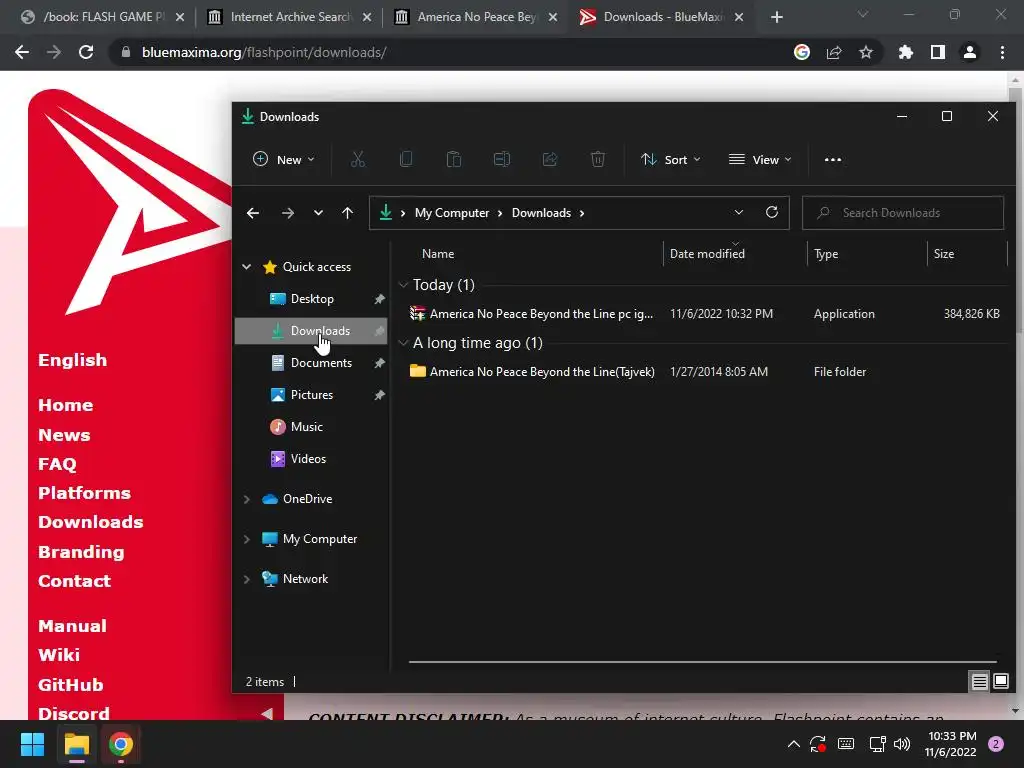The image size is (1024, 768).
Task: Select Music in the navigation pane
Action: pyautogui.click(x=311, y=426)
